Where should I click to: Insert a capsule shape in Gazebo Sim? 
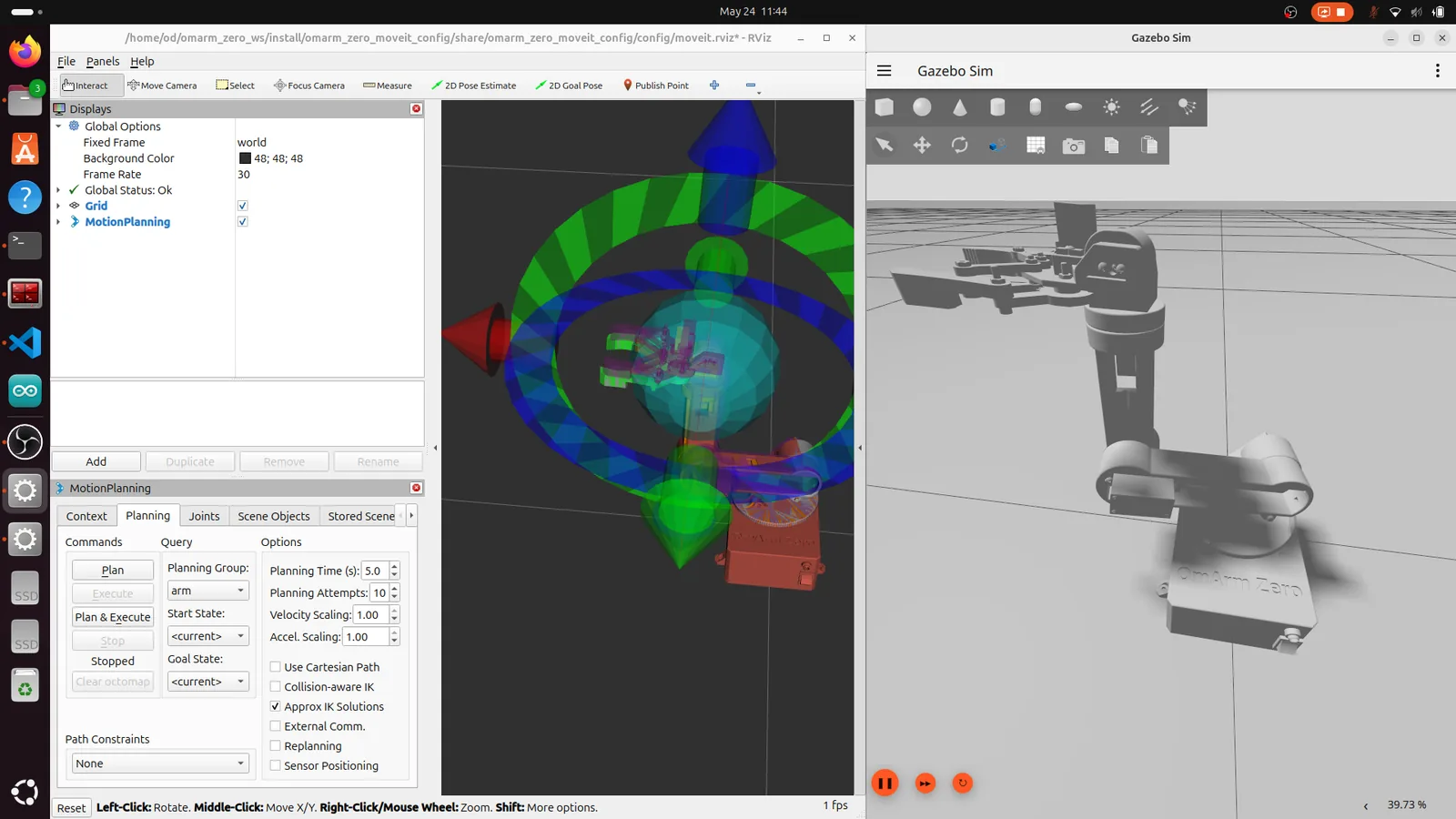tap(1036, 107)
